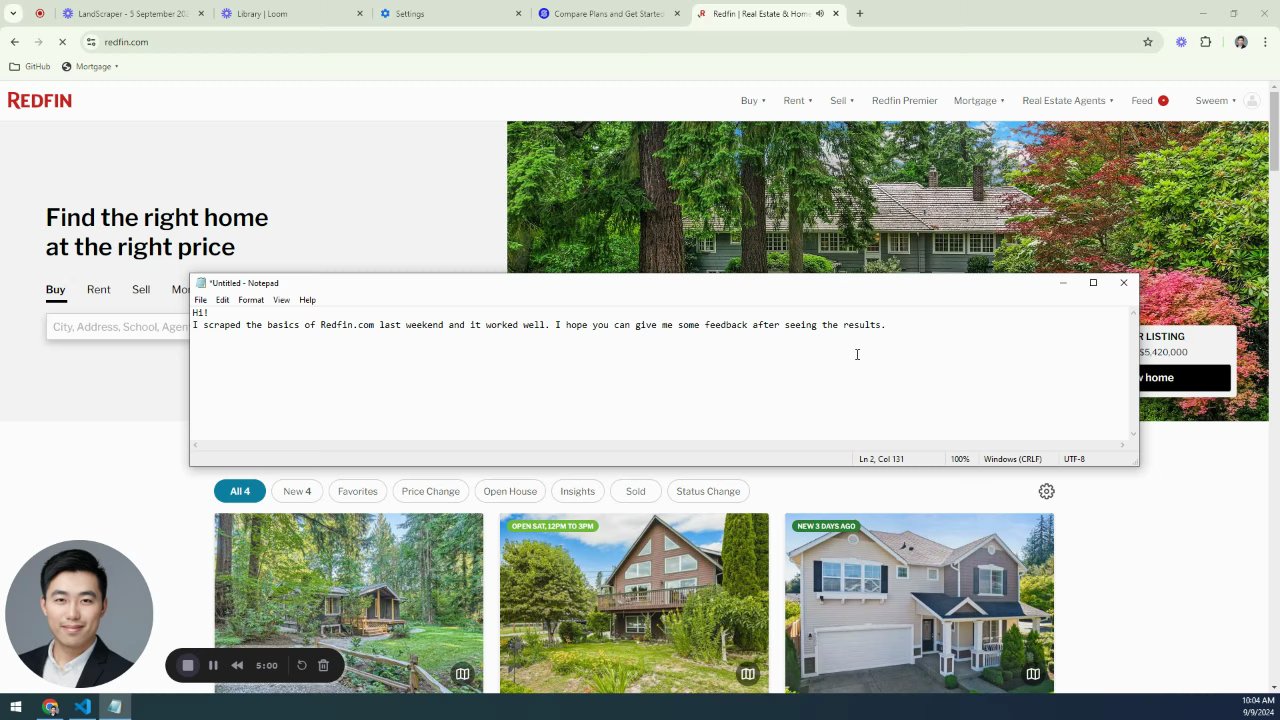1280x720 pixels.
Task: Switch to Compare Plans tab
Action: 608,14
